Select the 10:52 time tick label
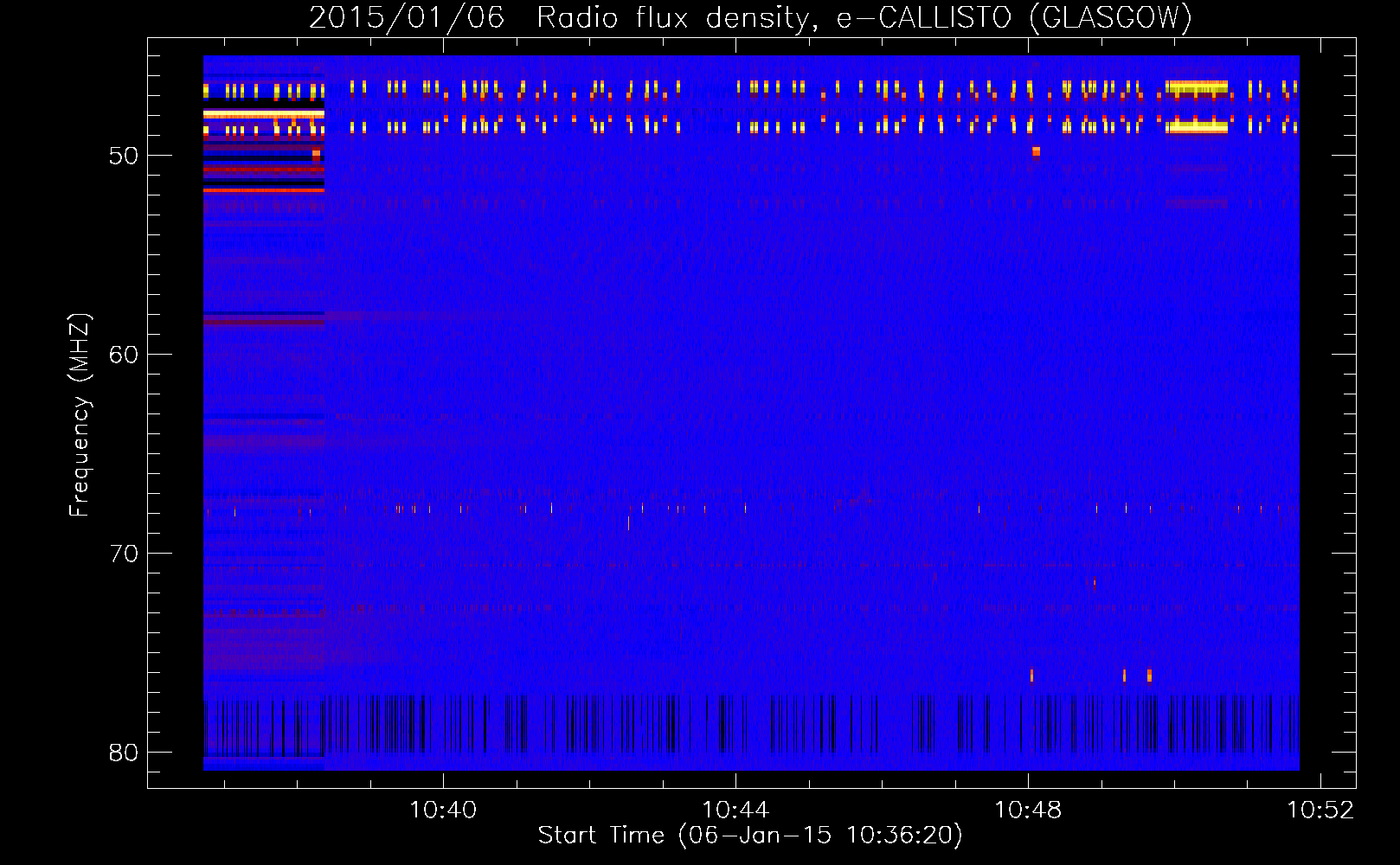 coord(1320,811)
